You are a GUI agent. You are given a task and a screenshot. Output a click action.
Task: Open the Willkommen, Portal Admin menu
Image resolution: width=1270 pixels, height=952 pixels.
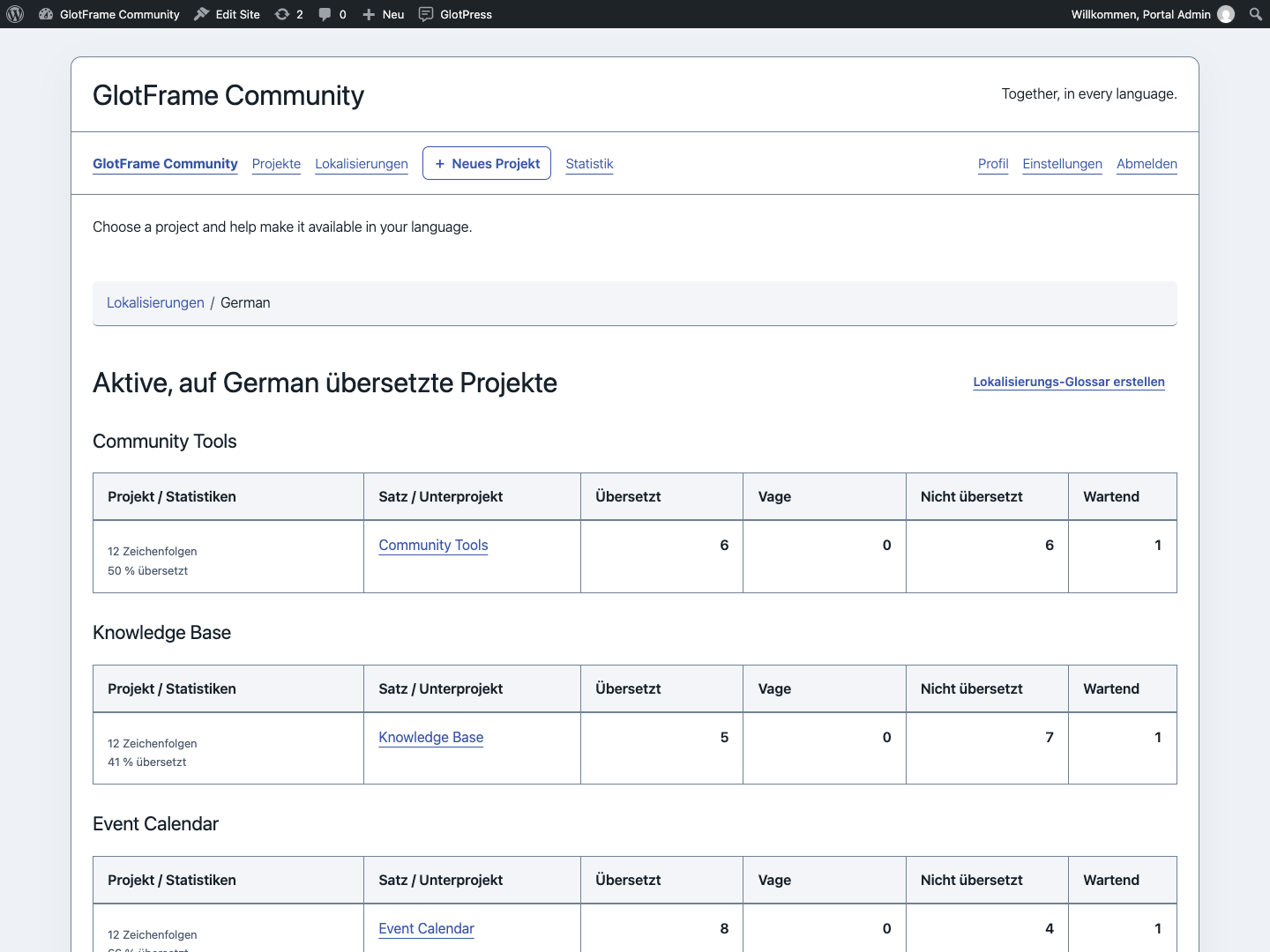pos(1153,14)
